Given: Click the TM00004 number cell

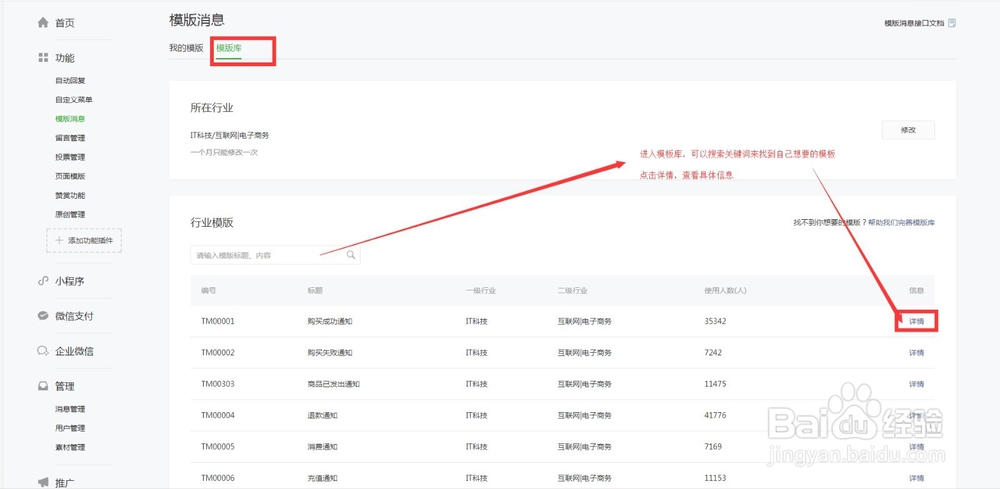Looking at the screenshot, I should pos(218,415).
